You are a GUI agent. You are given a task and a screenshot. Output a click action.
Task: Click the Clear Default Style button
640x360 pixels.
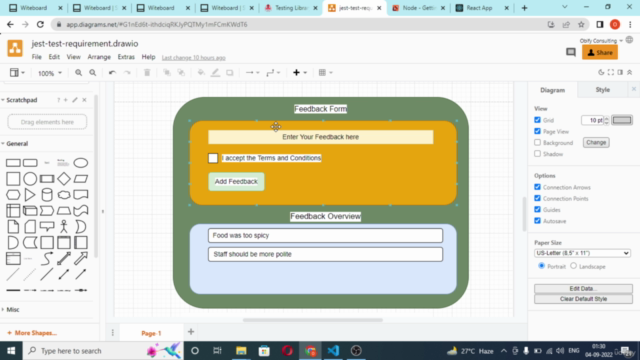pos(583,299)
